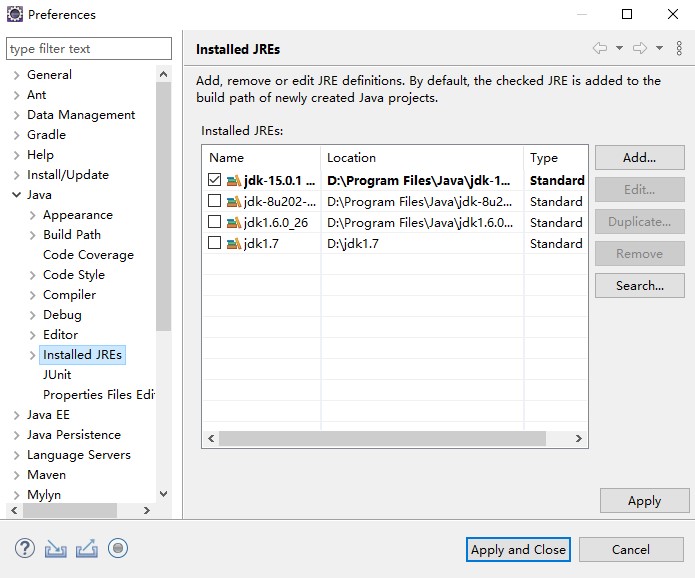Sort by the Name column header

(262, 158)
